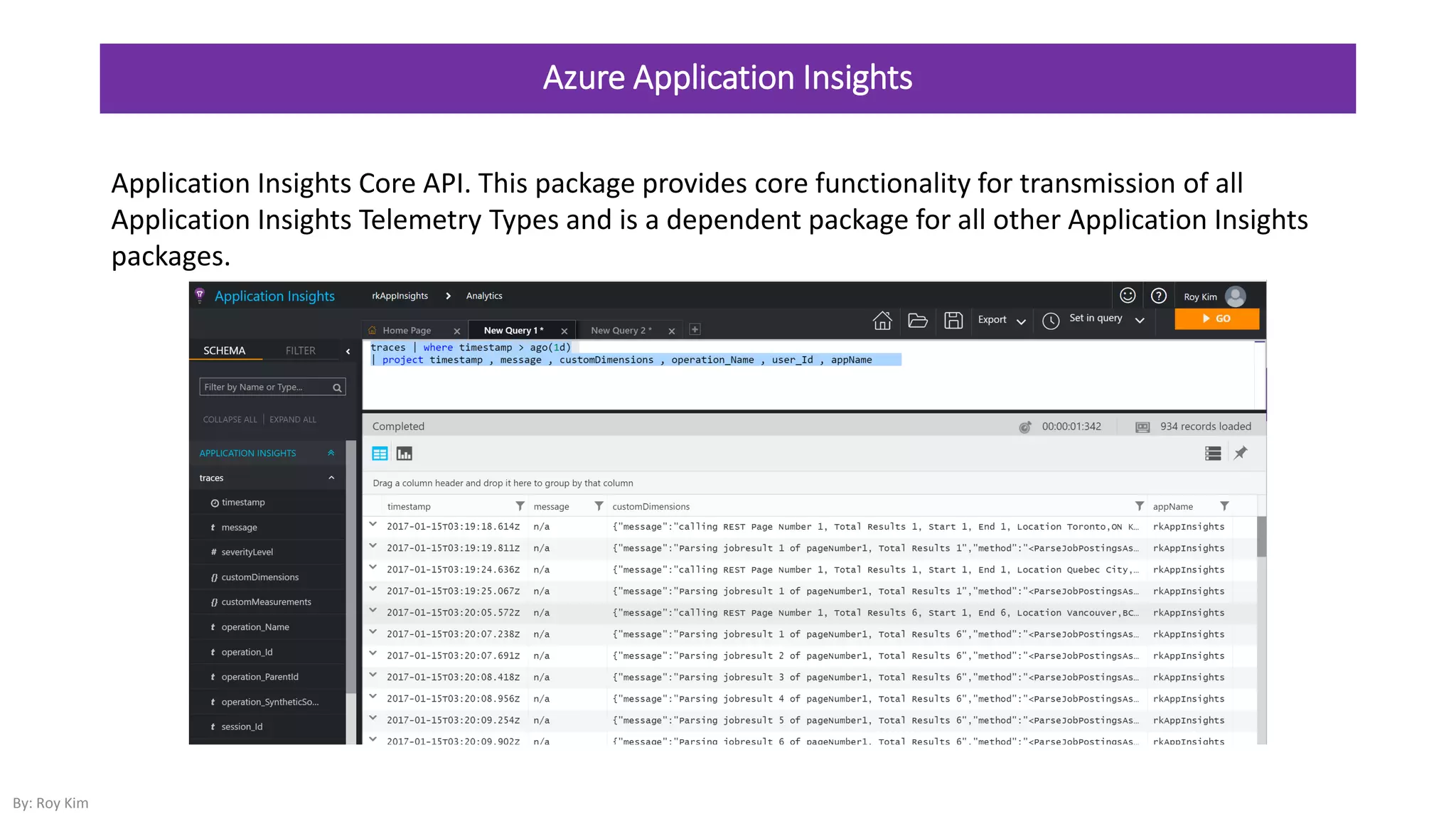Screen dimensions: 1456x819
Task: Select timestamp field in schema
Action: pyautogui.click(x=243, y=503)
